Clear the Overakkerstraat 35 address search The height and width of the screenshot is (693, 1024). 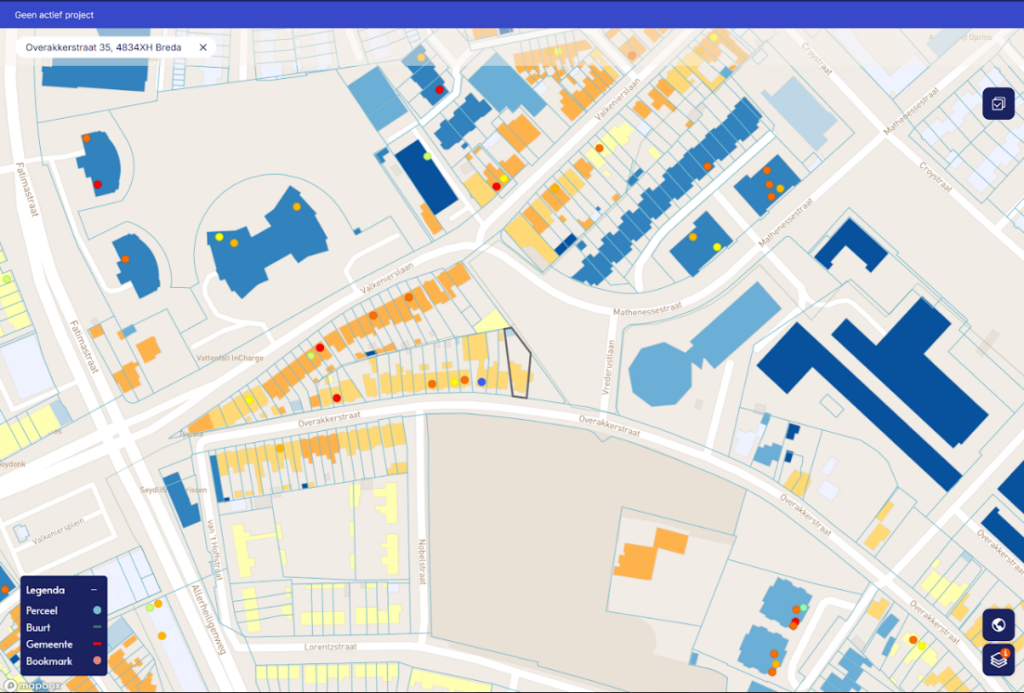click(x=203, y=47)
